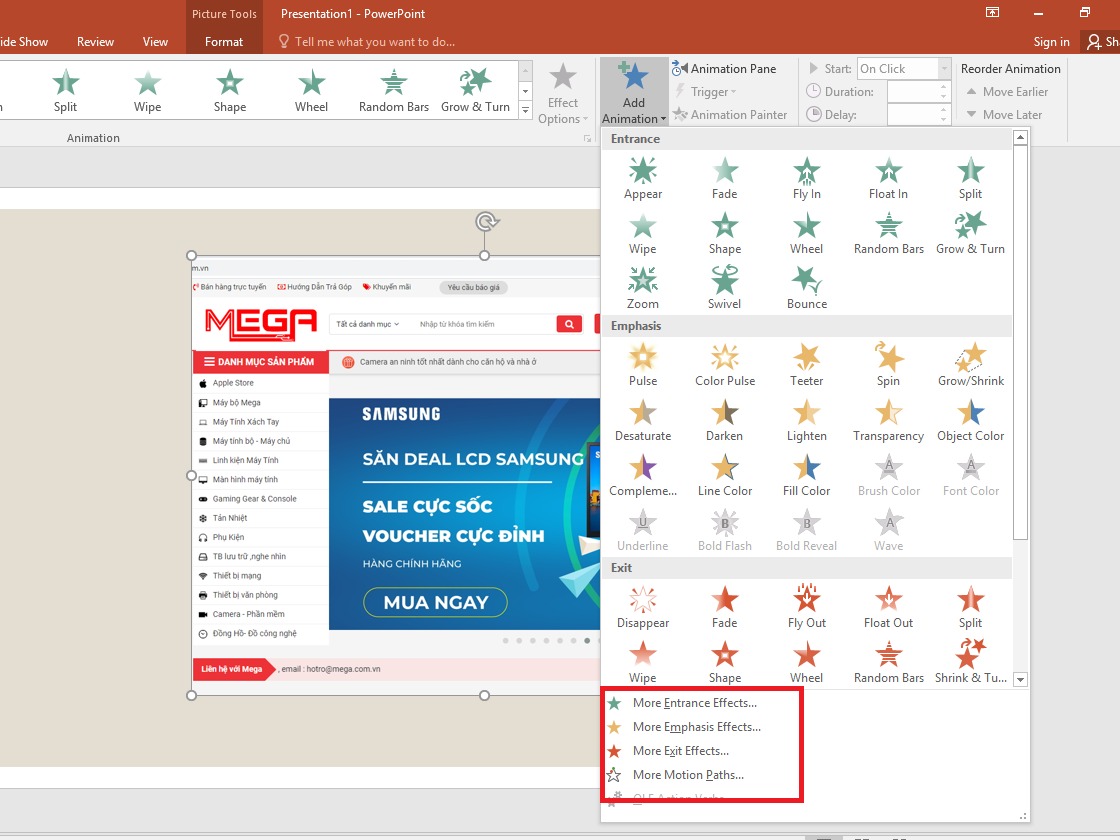
Task: Select the Float Out exit effect
Action: [x=888, y=608]
